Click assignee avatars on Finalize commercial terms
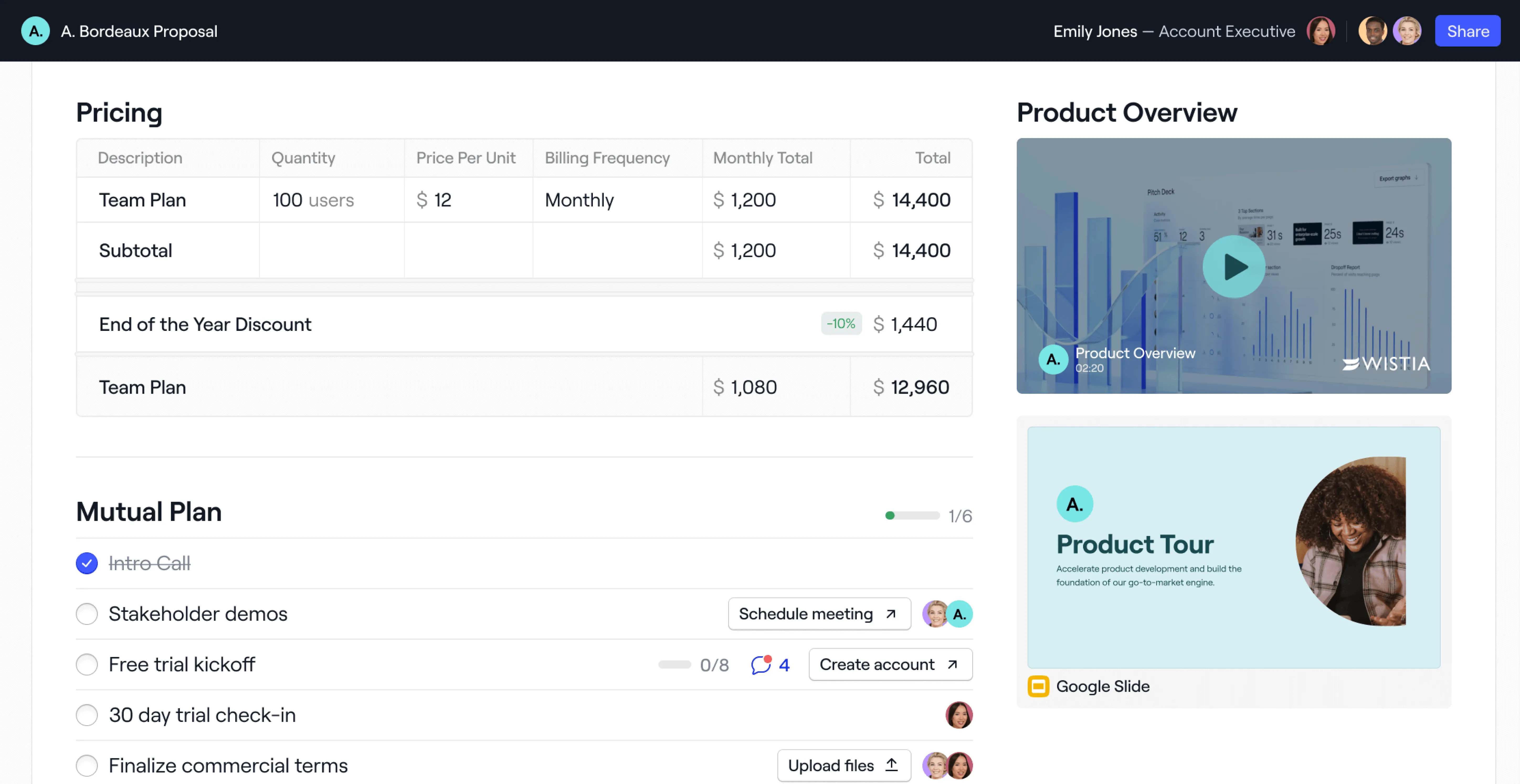Viewport: 1520px width, 784px height. click(x=947, y=766)
